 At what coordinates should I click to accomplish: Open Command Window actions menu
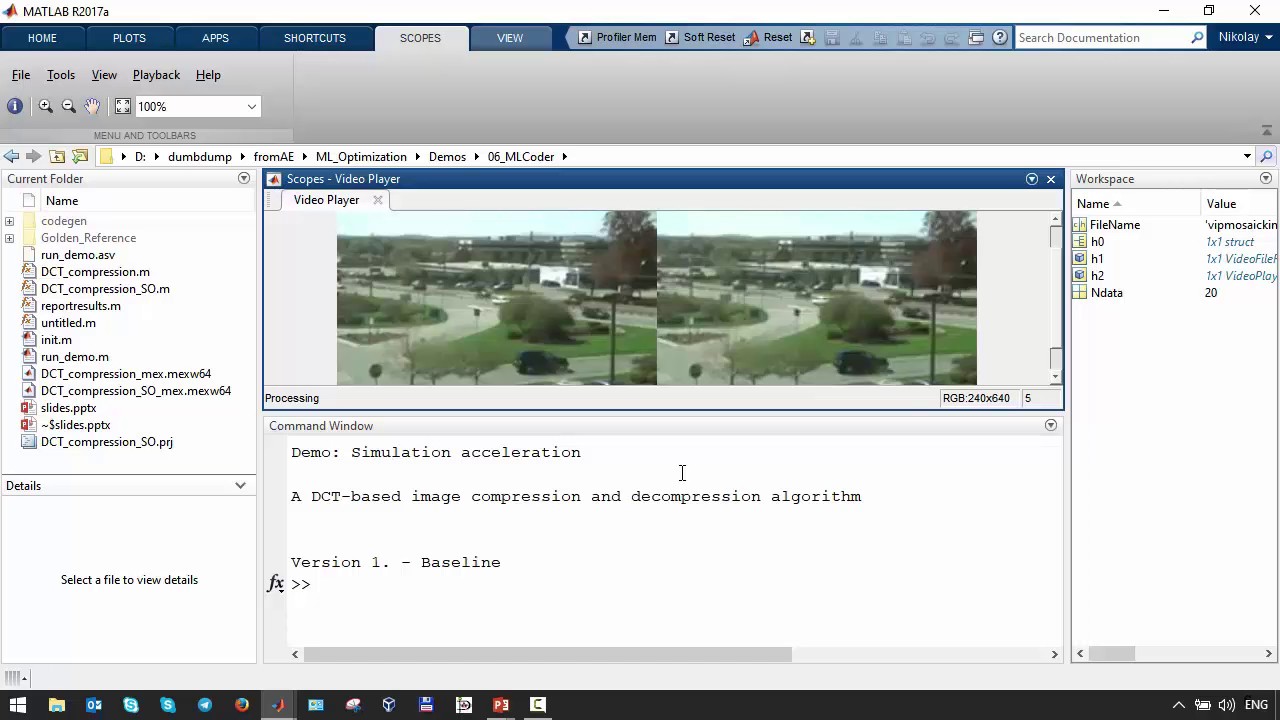(1050, 425)
